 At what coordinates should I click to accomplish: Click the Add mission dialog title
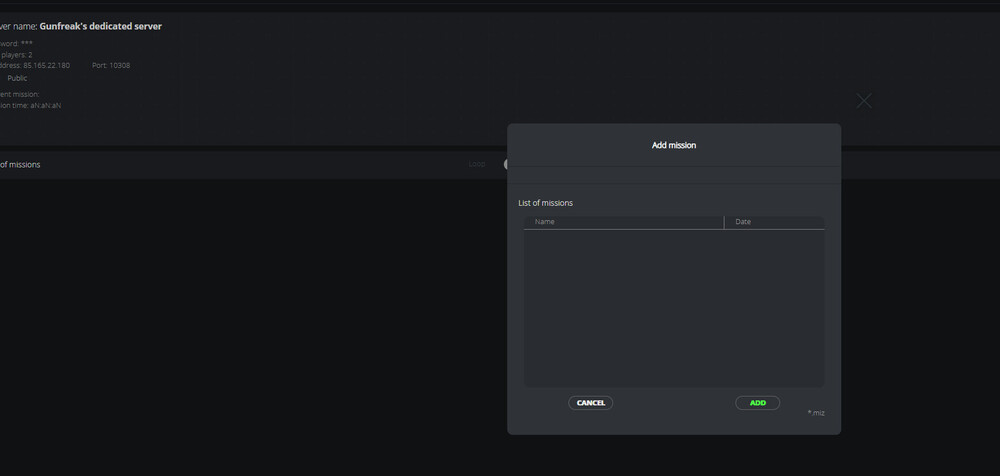pyautogui.click(x=673, y=145)
